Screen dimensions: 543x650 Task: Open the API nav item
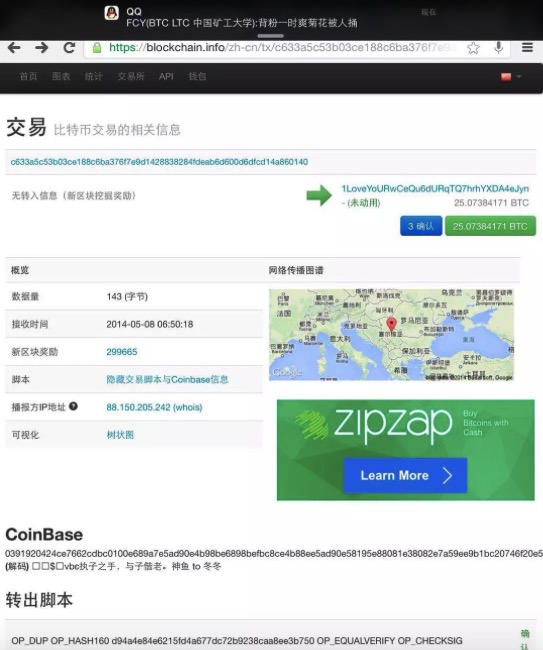166,76
